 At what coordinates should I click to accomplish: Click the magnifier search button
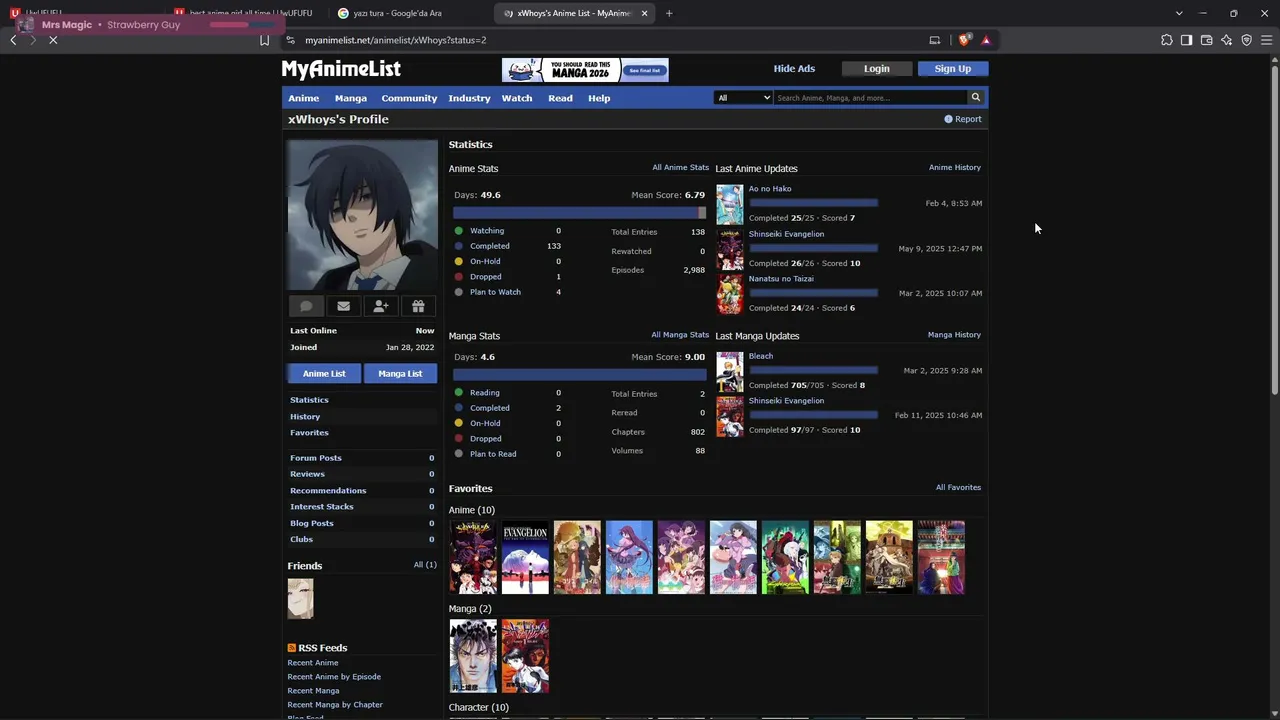pos(975,98)
